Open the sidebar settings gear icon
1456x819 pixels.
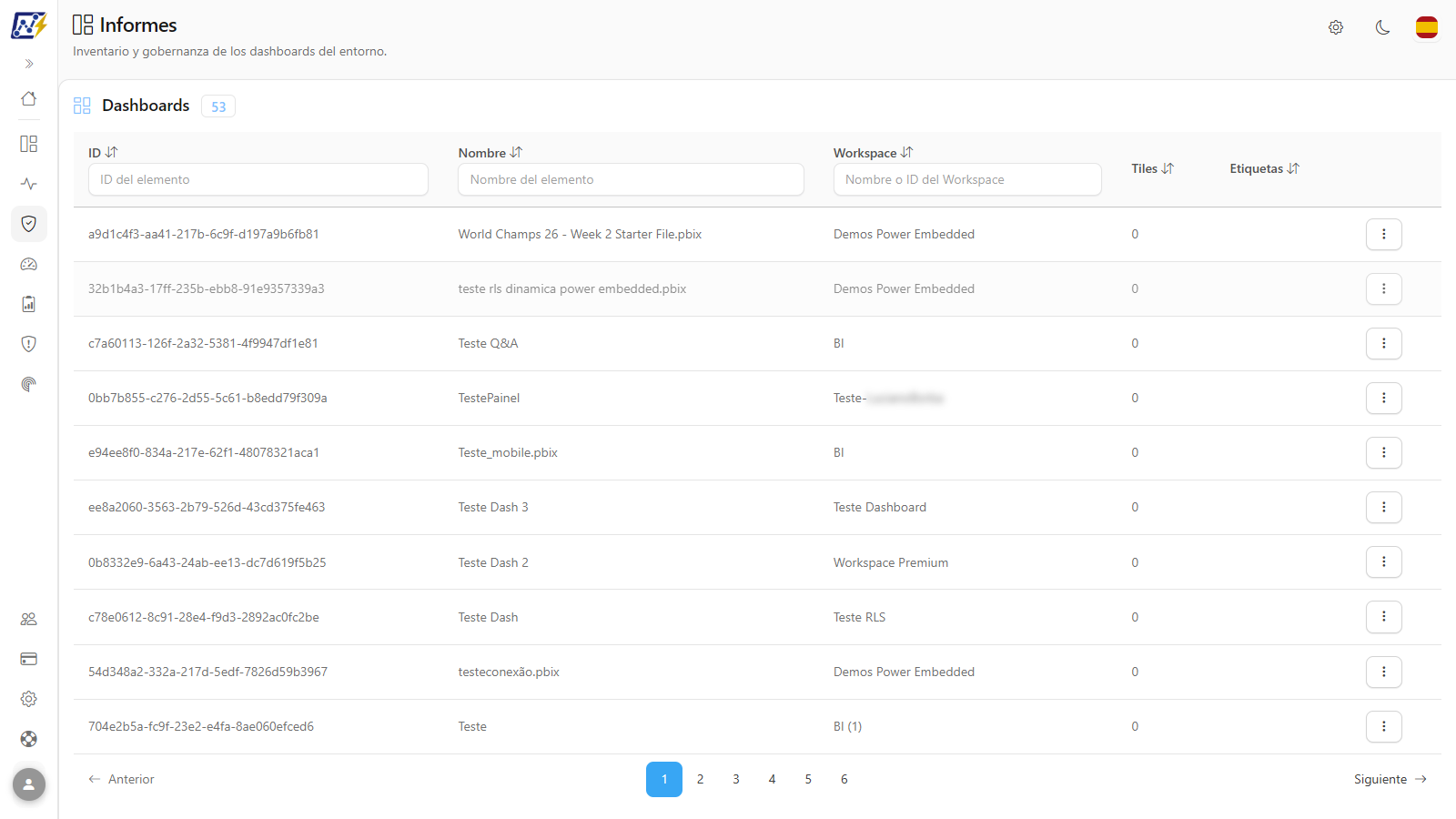click(29, 699)
